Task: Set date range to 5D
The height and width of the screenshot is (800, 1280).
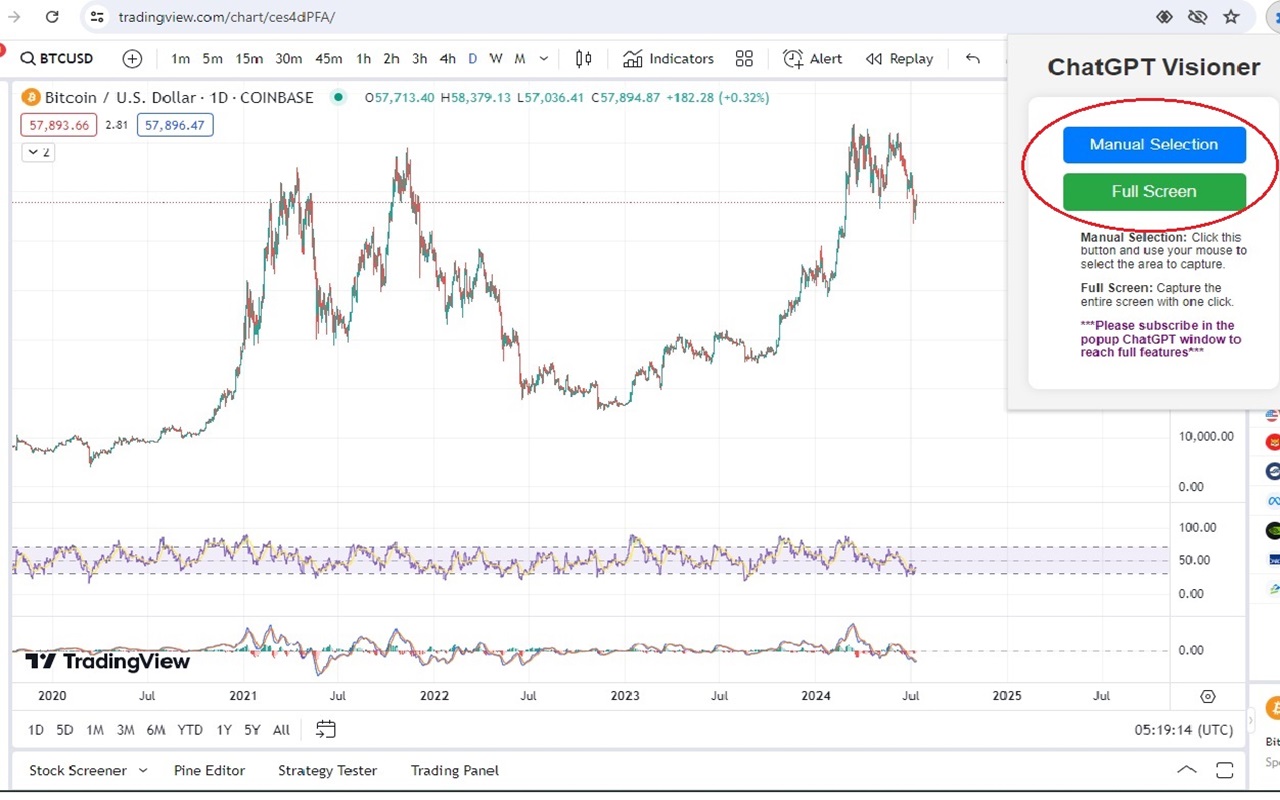Action: coord(65,730)
